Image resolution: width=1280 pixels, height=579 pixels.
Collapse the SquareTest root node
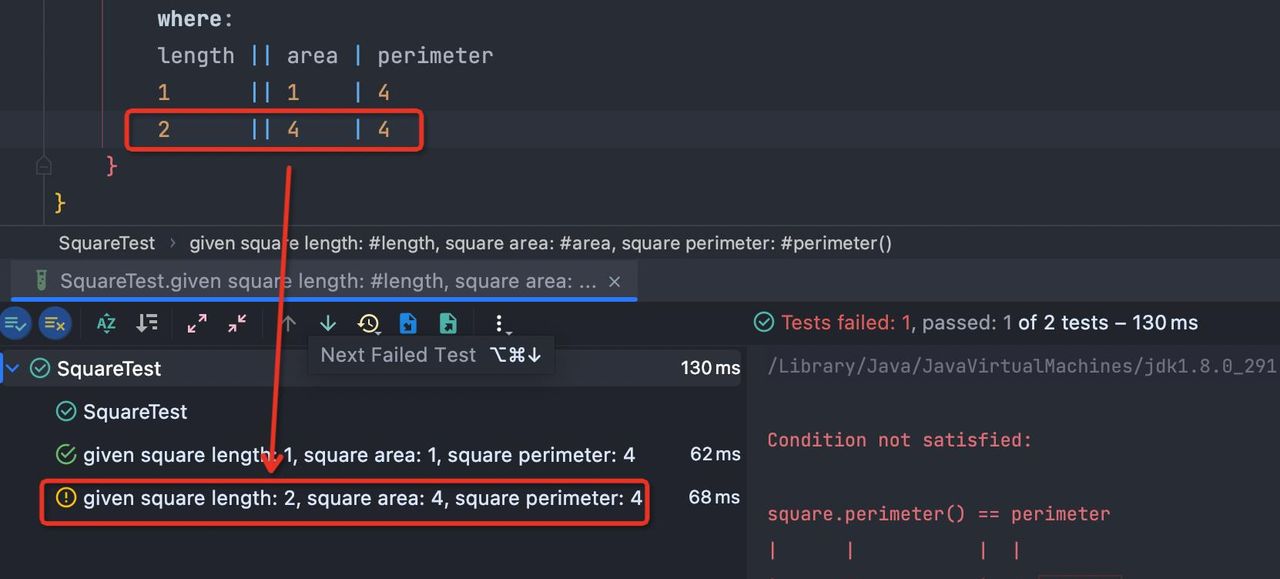pos(13,369)
